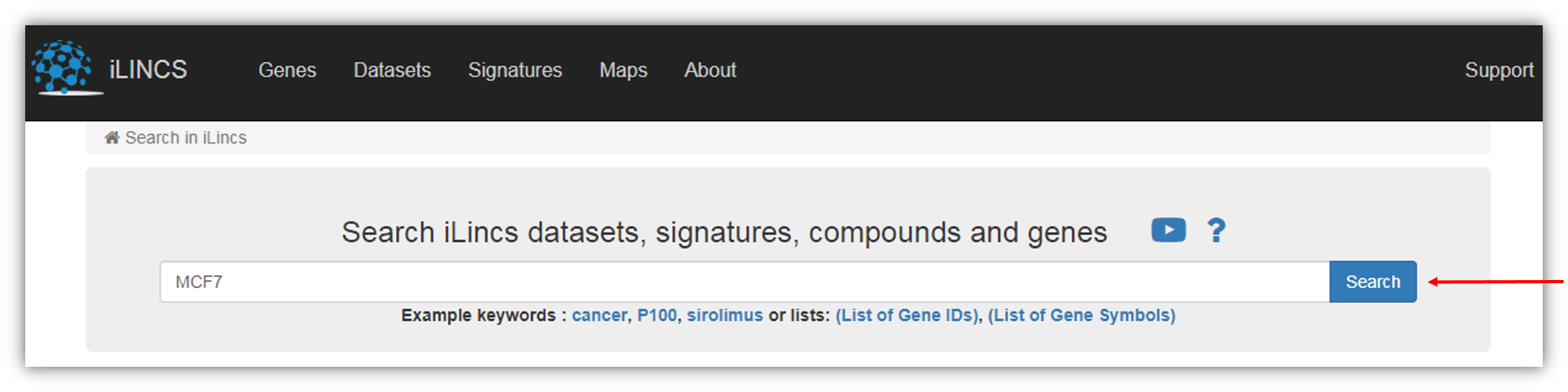Open the Signatures menu
Viewport: 1568px width, 392px height.
[x=515, y=70]
